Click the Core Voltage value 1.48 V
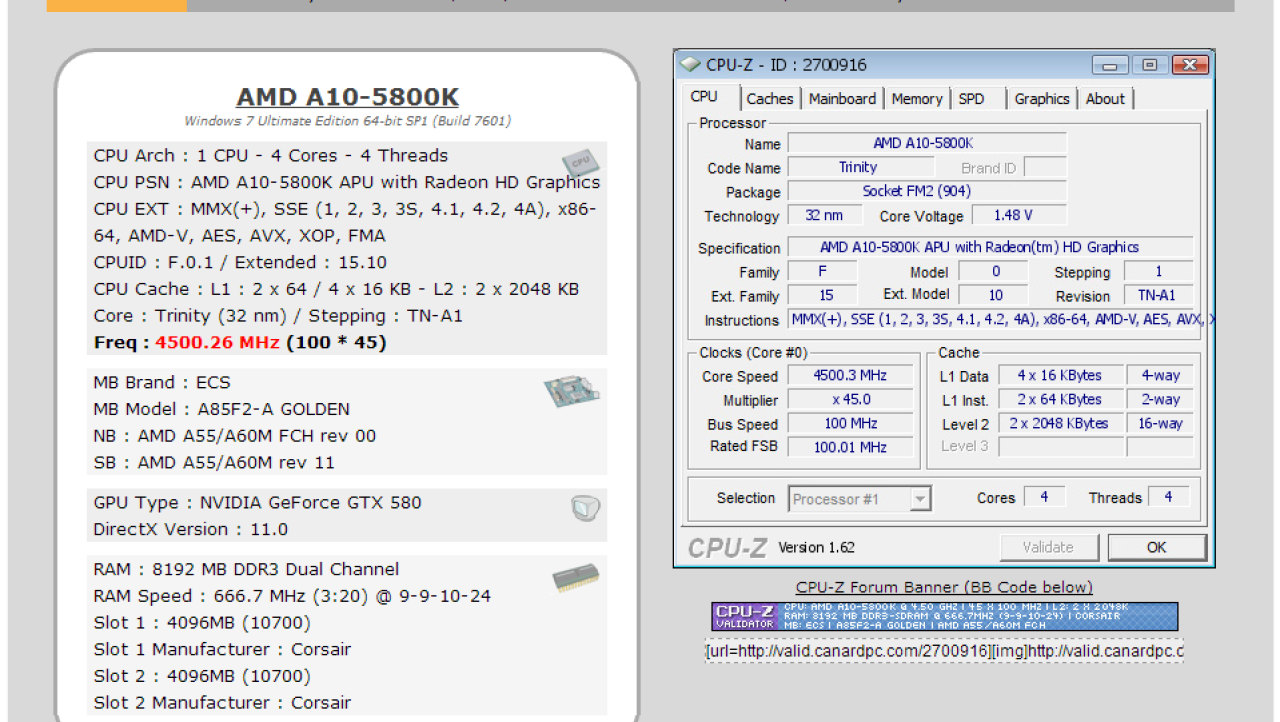Image resolution: width=1280 pixels, height=722 pixels. click(x=1018, y=215)
